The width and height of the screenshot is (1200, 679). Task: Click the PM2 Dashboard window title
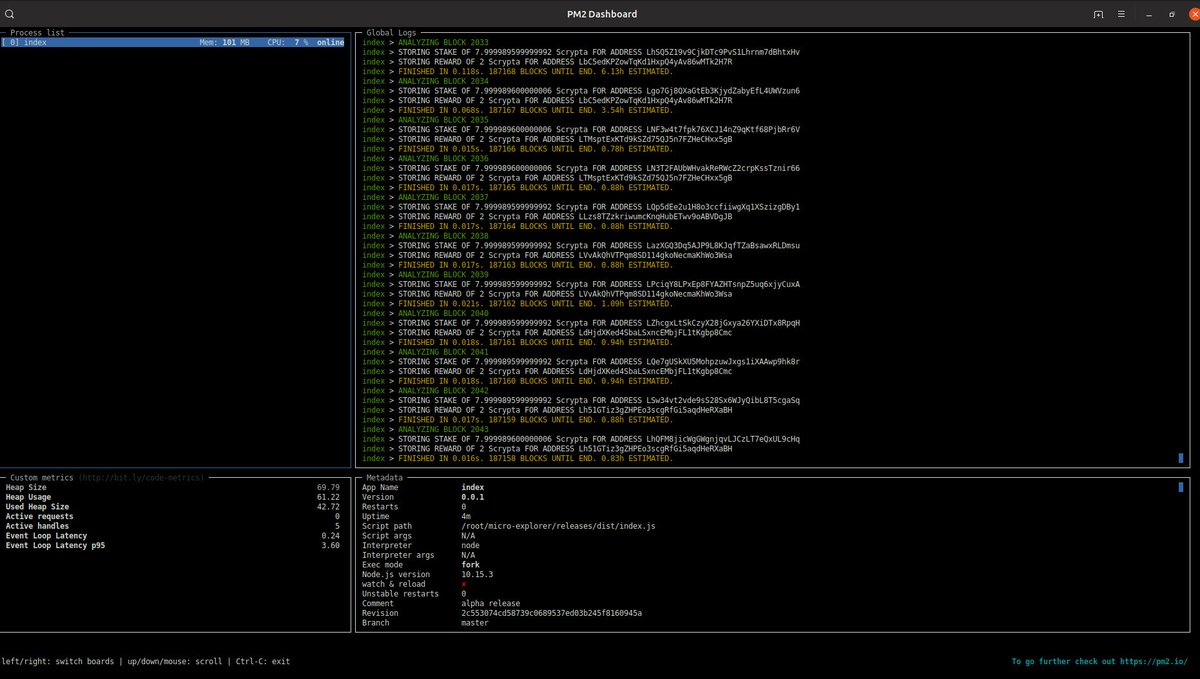600,14
